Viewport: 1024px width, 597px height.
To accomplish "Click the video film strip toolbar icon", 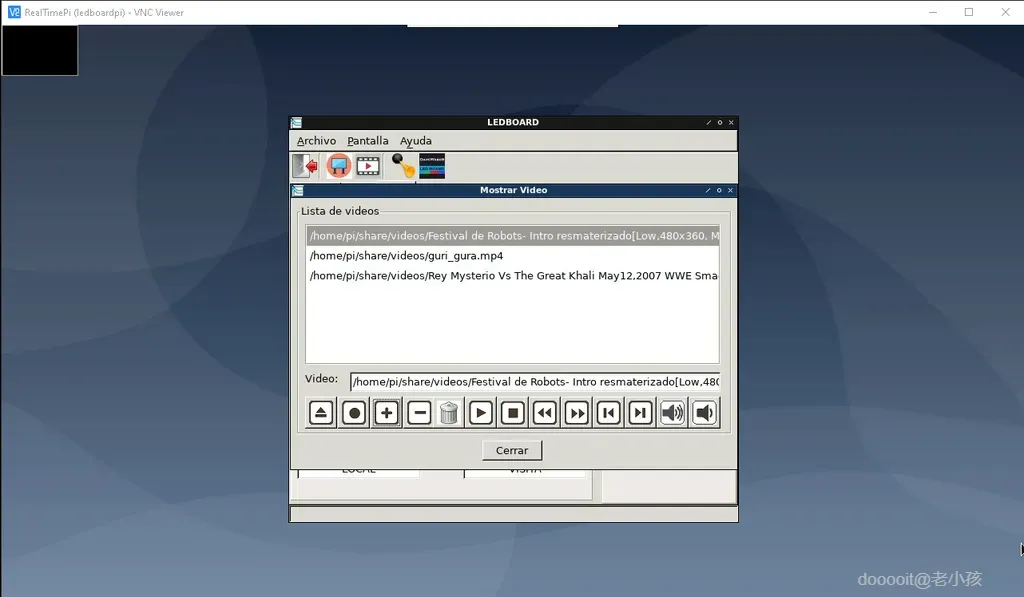I will click(368, 166).
